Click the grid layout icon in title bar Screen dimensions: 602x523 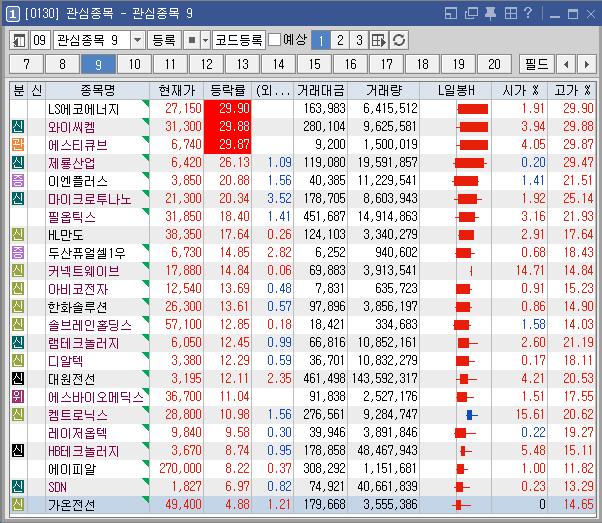510,14
